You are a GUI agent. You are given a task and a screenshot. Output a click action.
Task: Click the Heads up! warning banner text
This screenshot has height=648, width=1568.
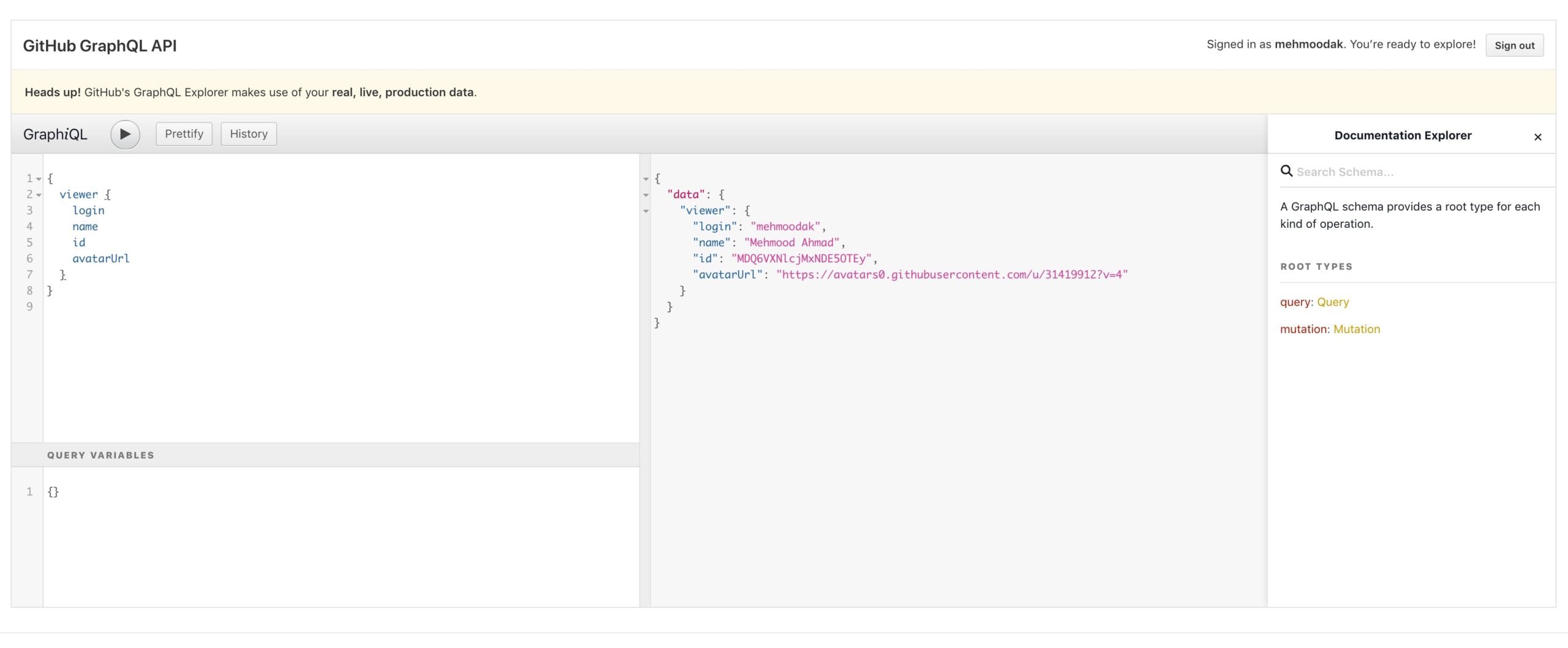[x=251, y=92]
